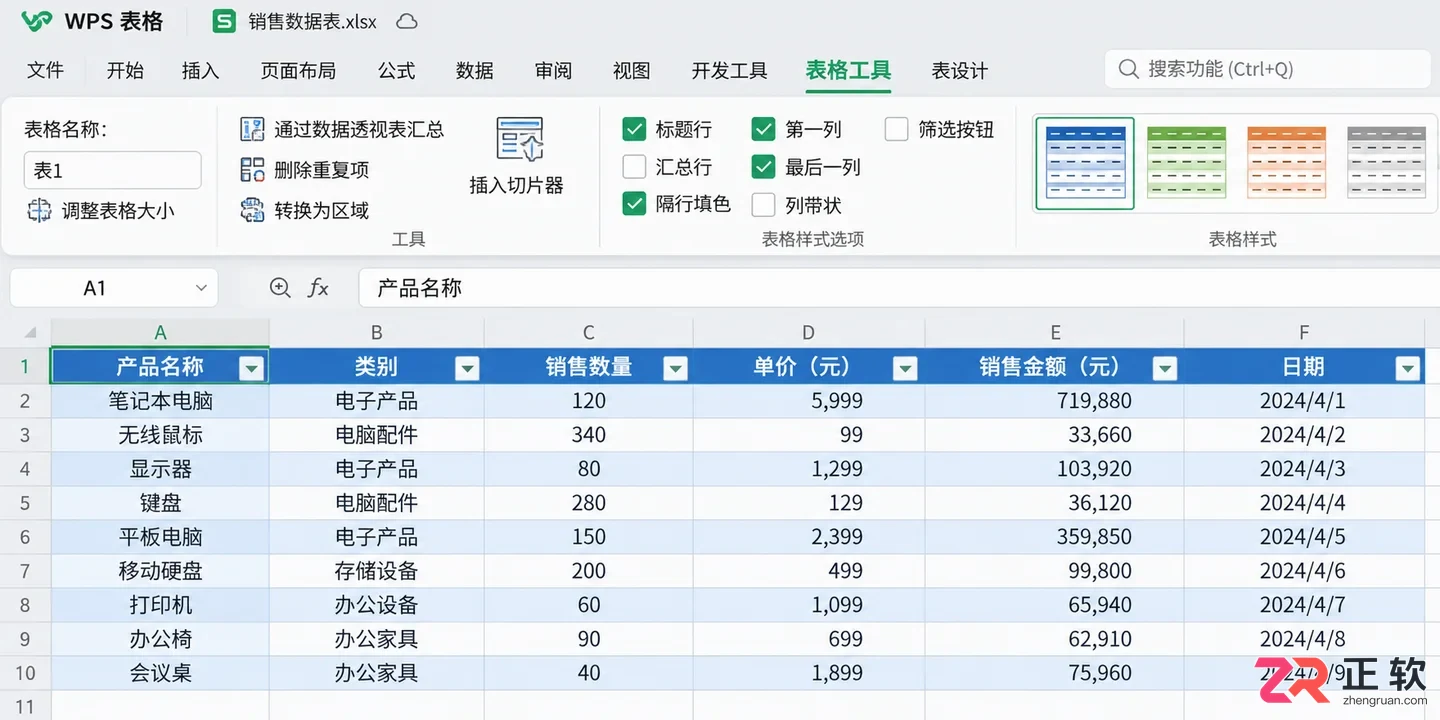Enable the 列带状 checkbox
This screenshot has width=1440, height=720.
pyautogui.click(x=764, y=205)
